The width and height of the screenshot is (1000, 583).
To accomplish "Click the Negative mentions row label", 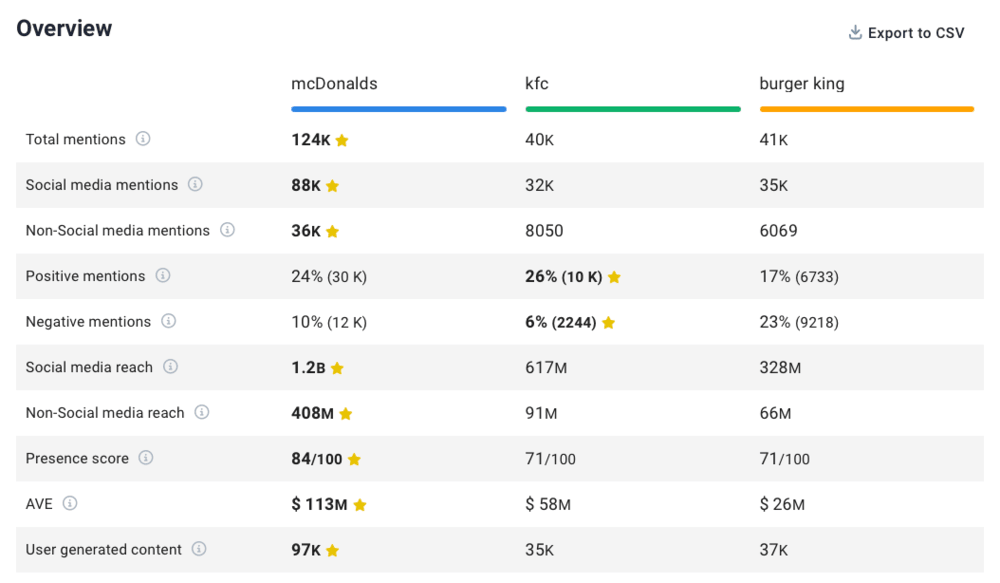I will click(x=88, y=321).
